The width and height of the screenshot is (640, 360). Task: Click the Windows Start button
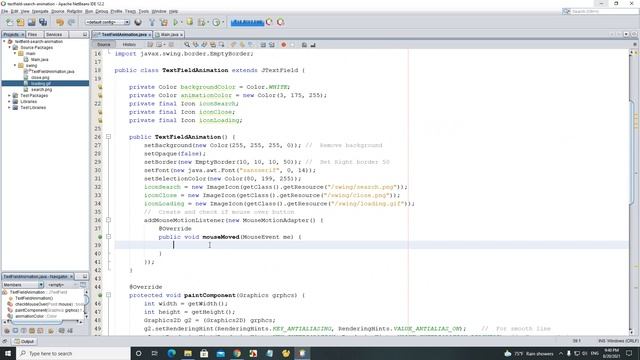8,353
